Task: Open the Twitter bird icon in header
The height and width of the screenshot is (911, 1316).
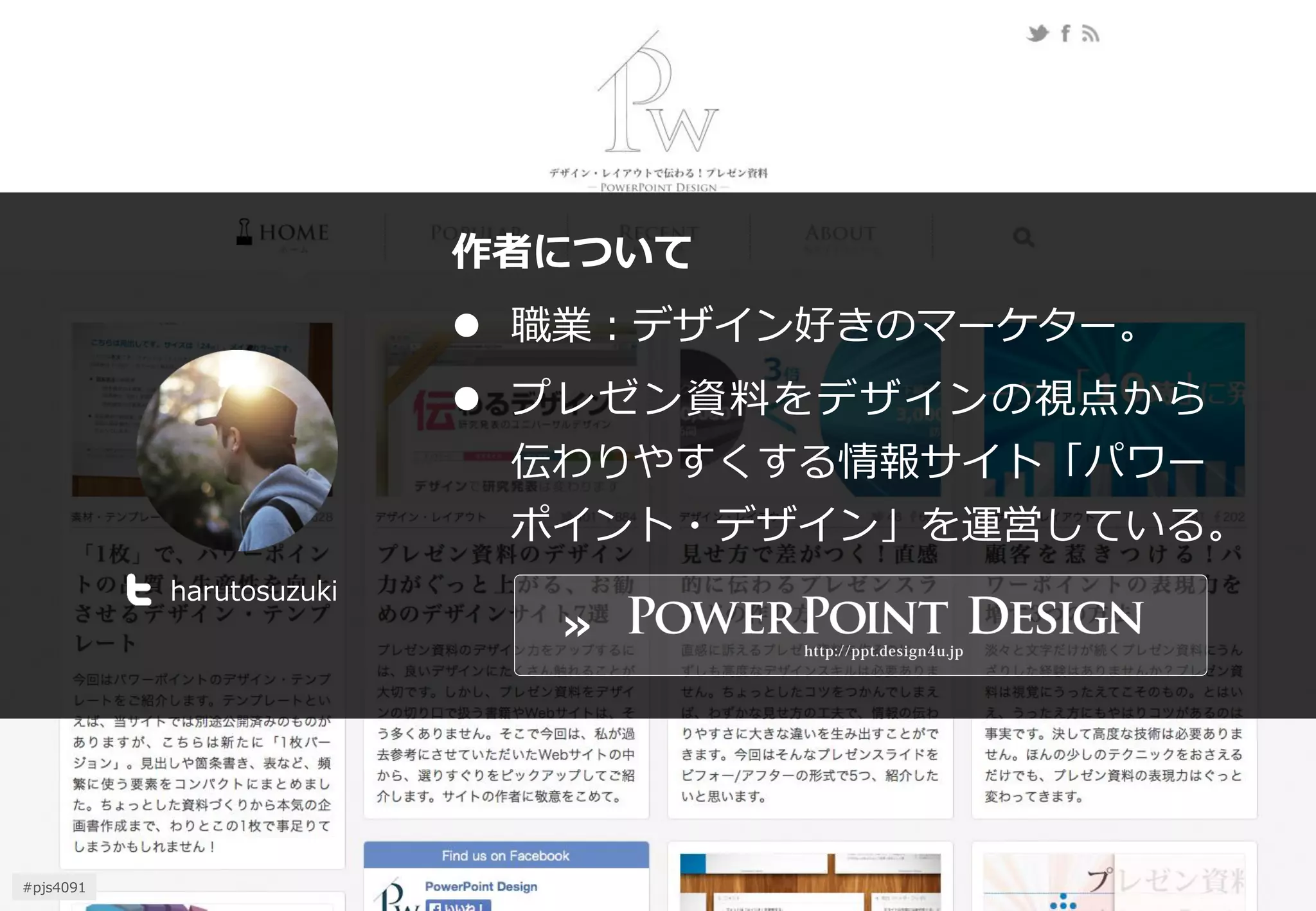Action: pyautogui.click(x=1037, y=33)
